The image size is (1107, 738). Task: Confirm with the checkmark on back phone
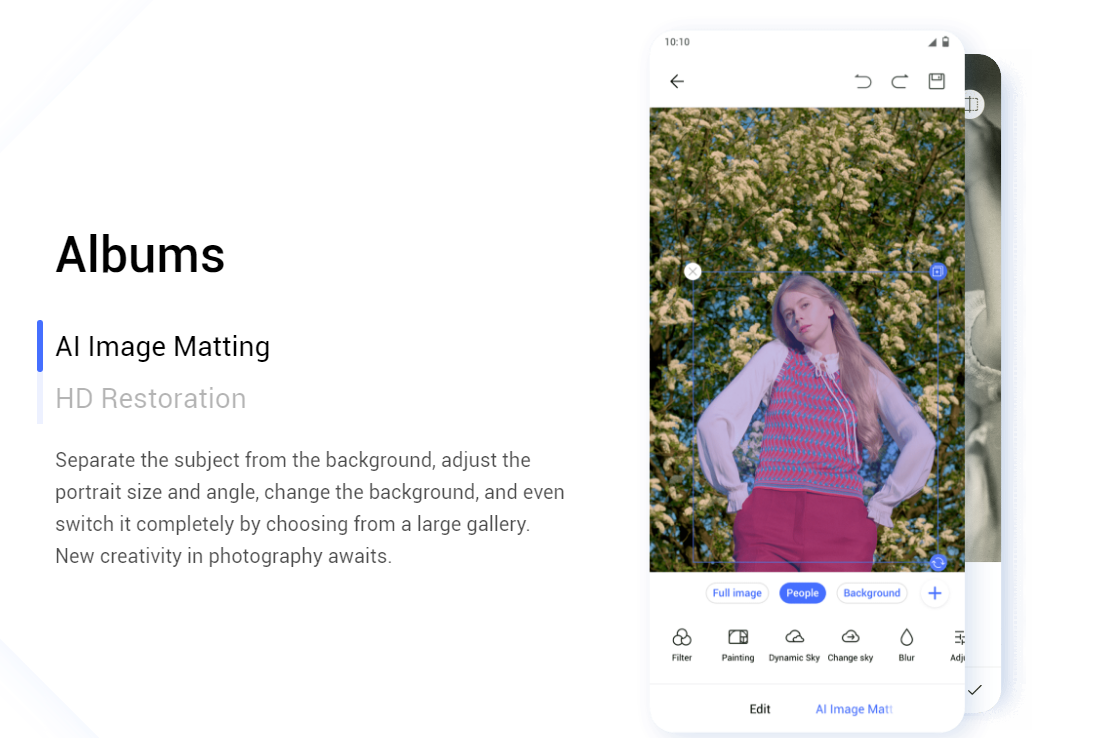[975, 689]
